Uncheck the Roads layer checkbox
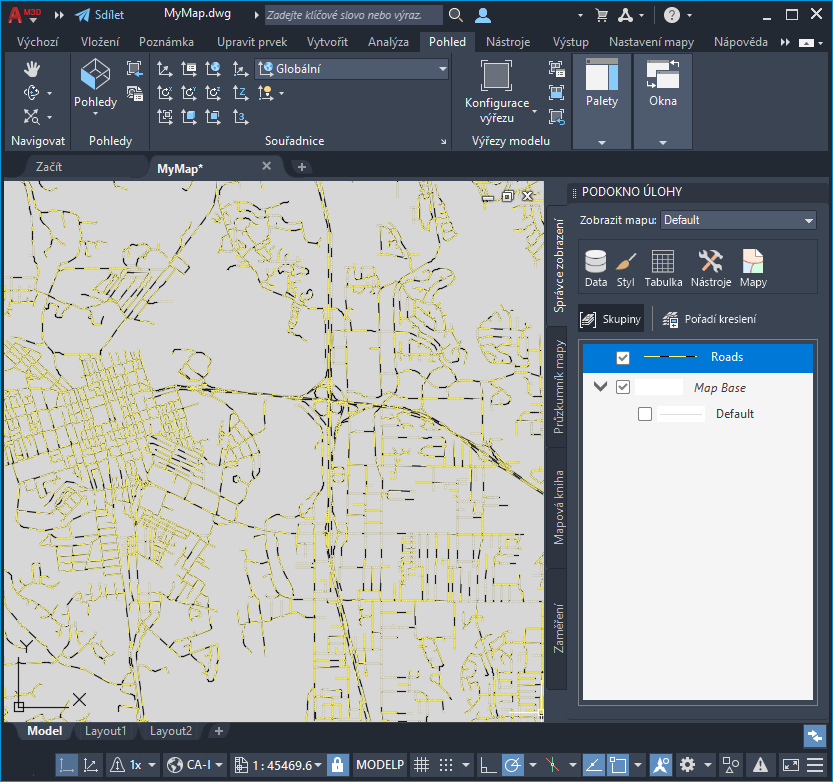 tap(623, 358)
